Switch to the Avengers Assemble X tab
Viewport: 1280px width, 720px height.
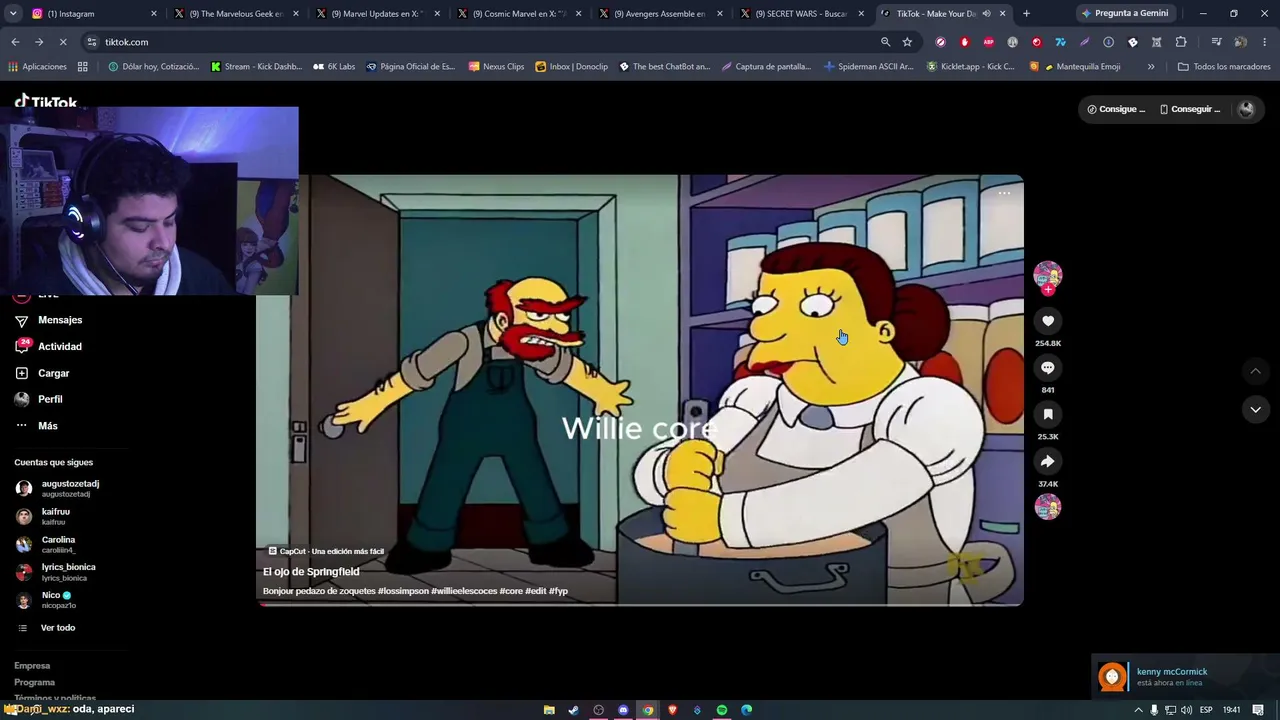point(661,14)
